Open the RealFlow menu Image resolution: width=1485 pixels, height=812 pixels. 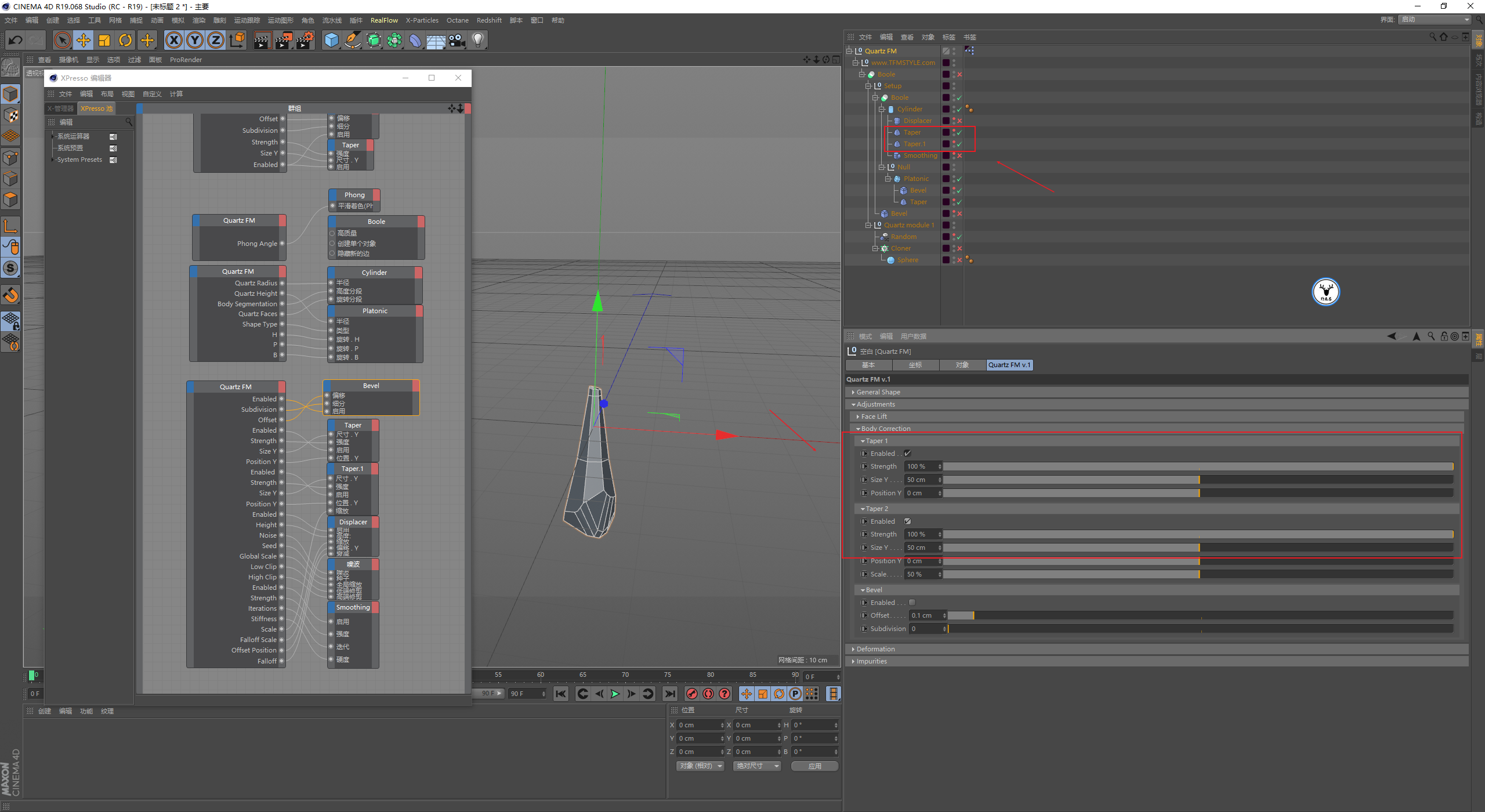(384, 20)
